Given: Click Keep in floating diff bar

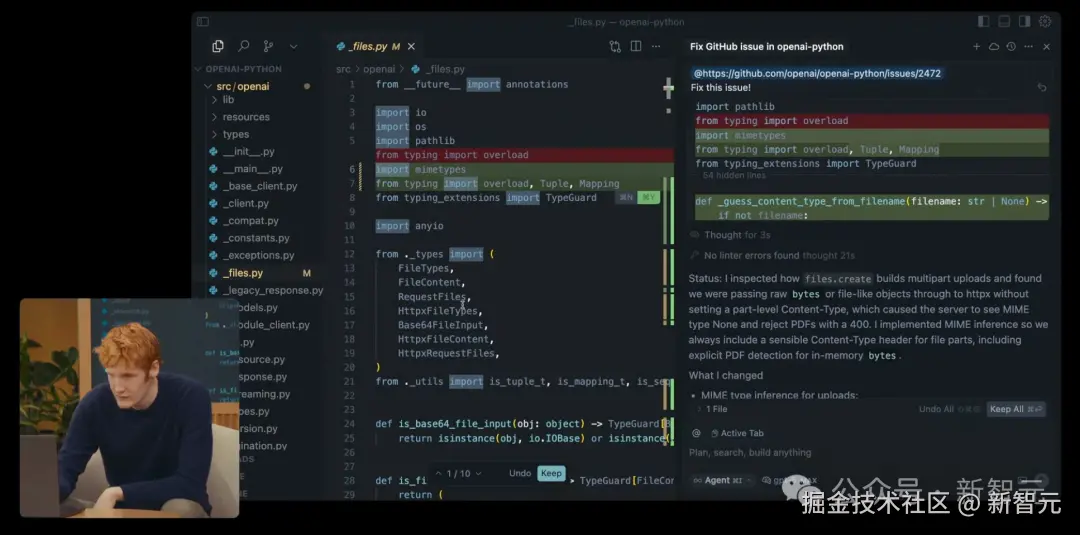Looking at the screenshot, I should click(551, 474).
